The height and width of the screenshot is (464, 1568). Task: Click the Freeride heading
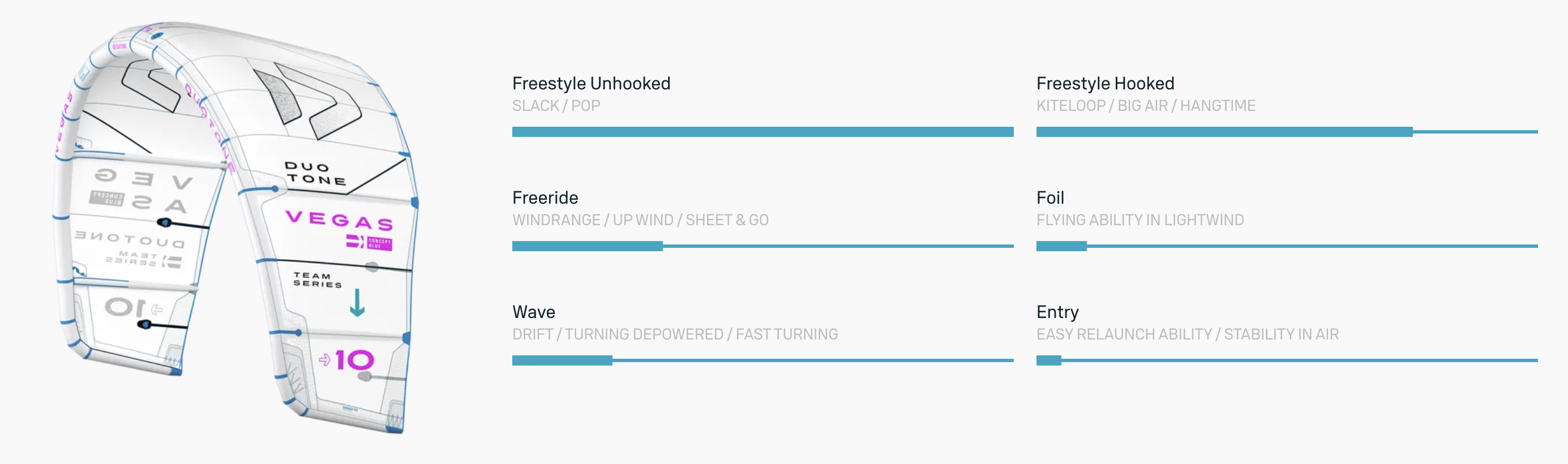click(x=545, y=197)
